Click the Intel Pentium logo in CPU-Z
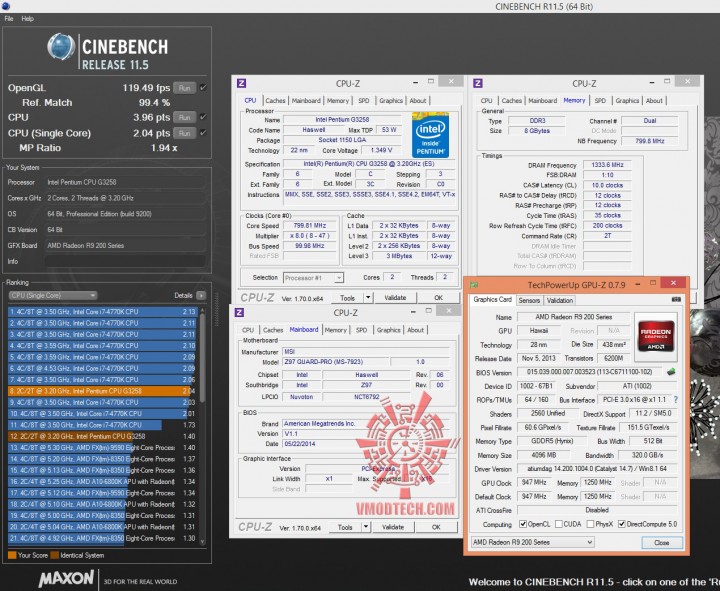720x591 pixels. point(430,135)
